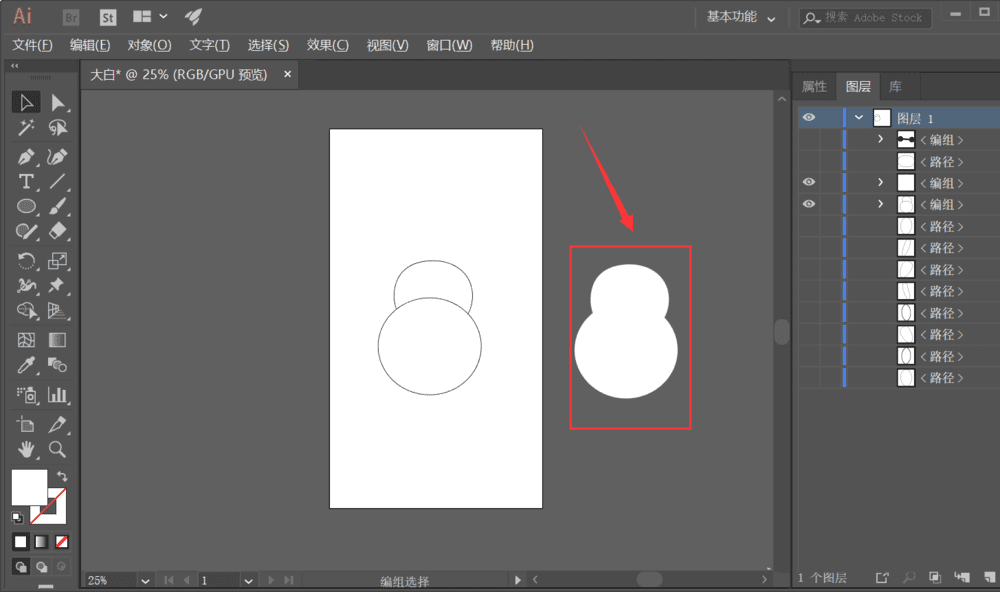The height and width of the screenshot is (592, 1000).
Task: Toggle Draw Behind mode
Action: click(x=41, y=566)
